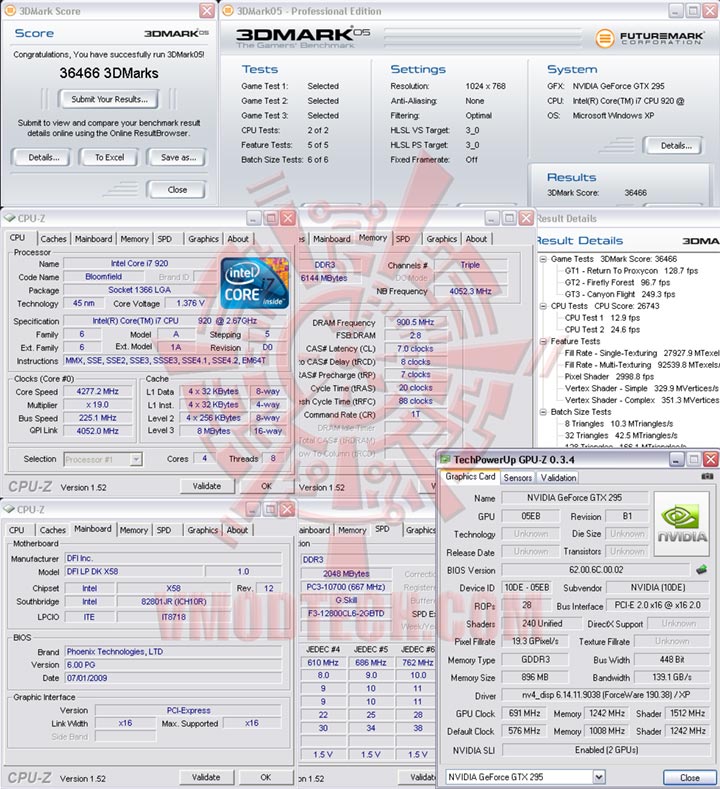Click the Submit Your Results button
This screenshot has height=789, width=720.
[109, 99]
